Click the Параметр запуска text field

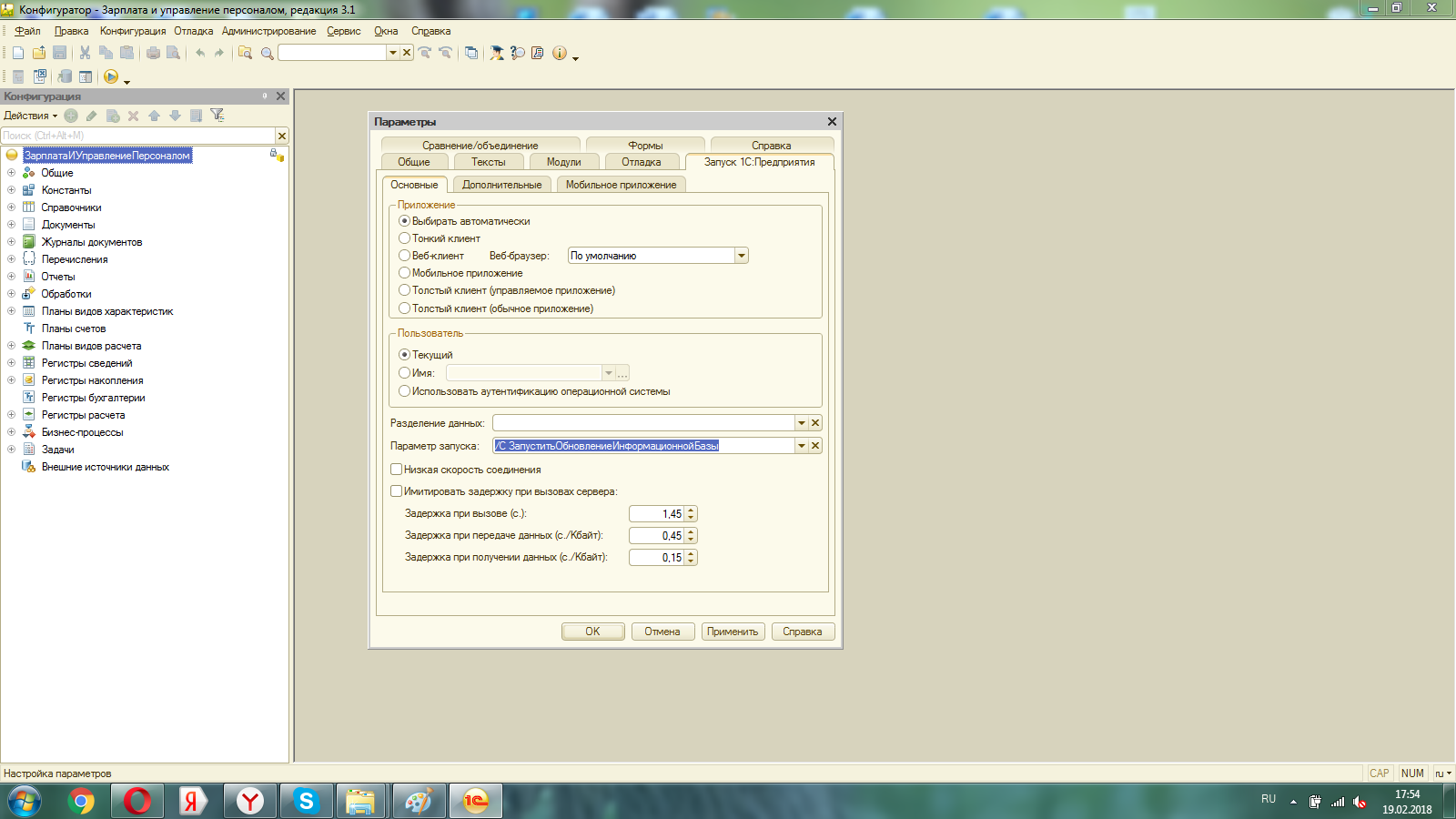[643, 446]
